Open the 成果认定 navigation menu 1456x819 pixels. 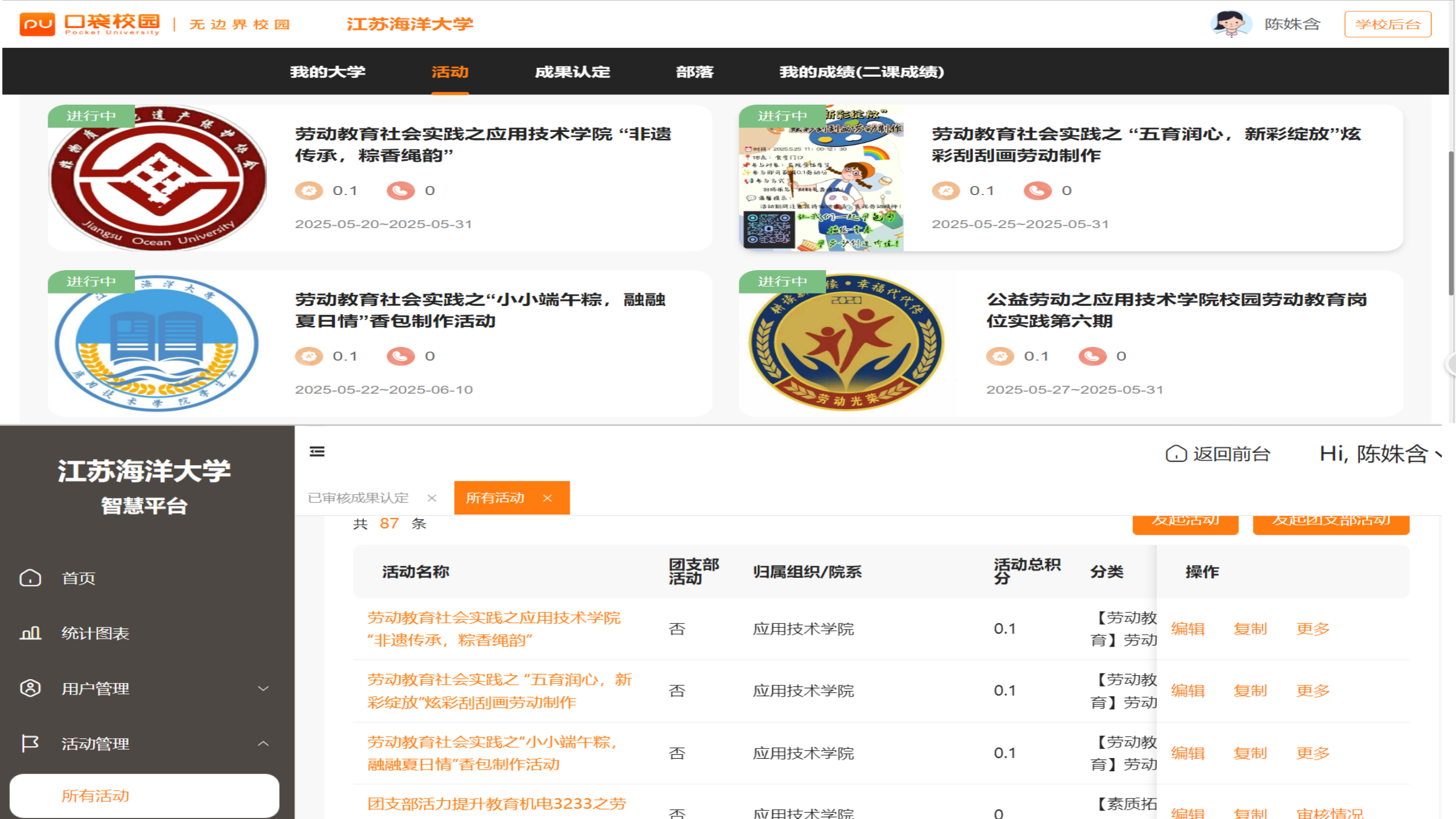[x=572, y=72]
